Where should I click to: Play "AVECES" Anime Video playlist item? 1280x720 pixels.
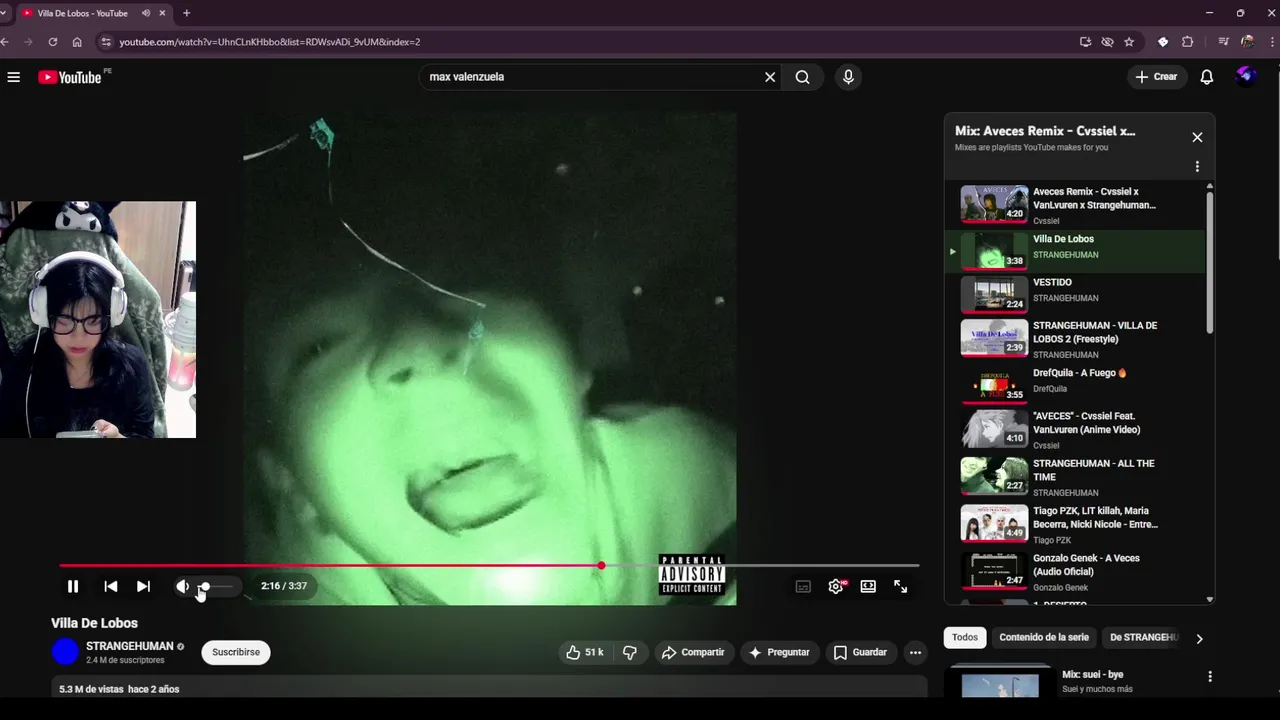(1076, 429)
